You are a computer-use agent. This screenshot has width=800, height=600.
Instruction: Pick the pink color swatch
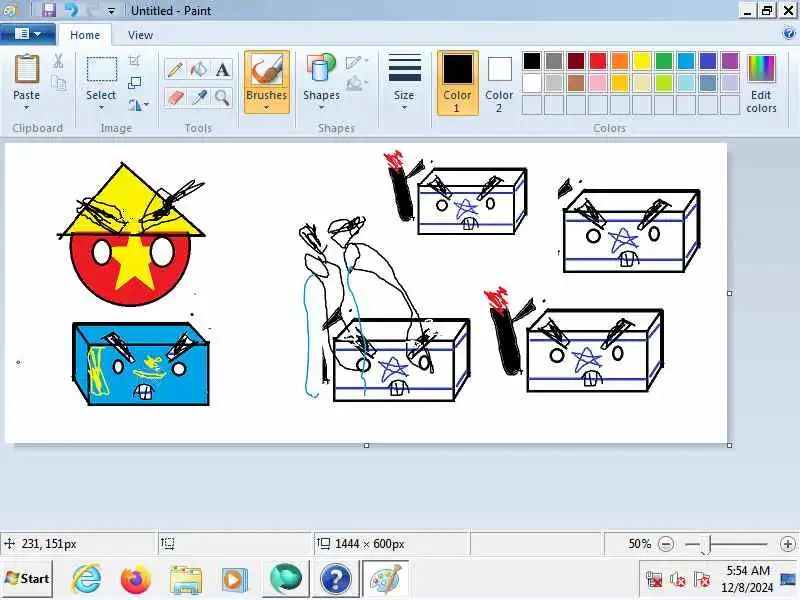pos(597,83)
